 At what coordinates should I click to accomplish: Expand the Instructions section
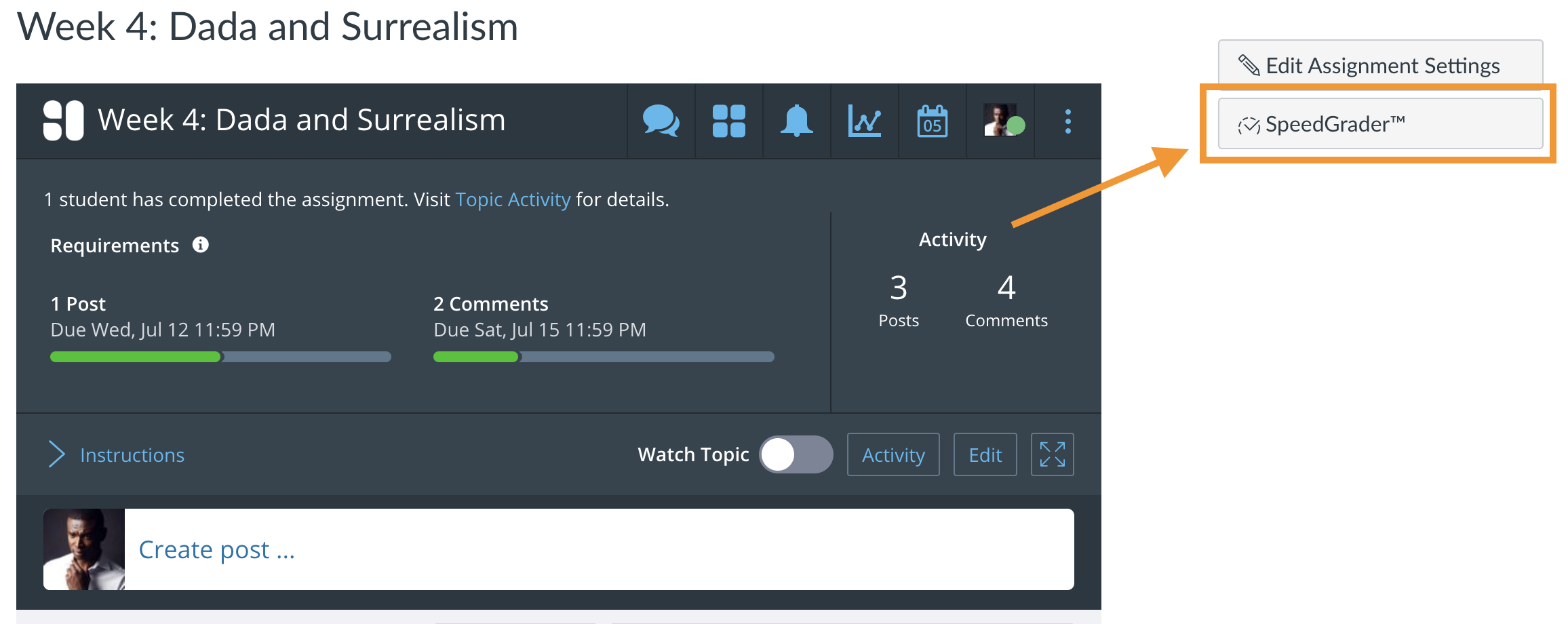(132, 454)
